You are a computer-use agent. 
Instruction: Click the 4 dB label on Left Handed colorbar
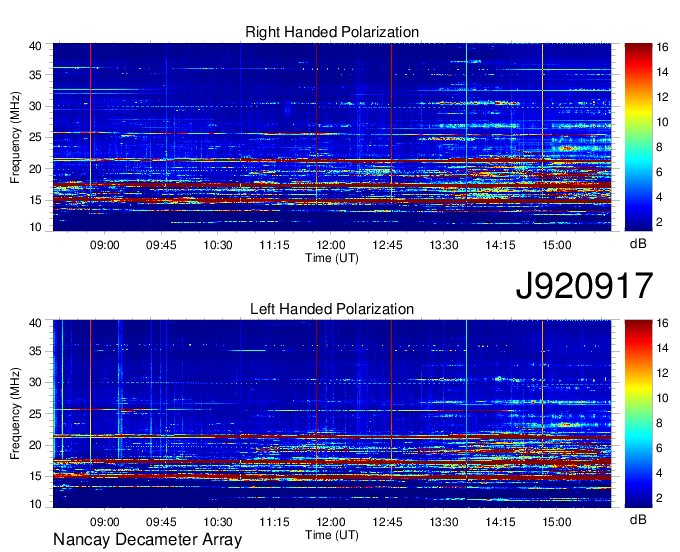click(659, 473)
